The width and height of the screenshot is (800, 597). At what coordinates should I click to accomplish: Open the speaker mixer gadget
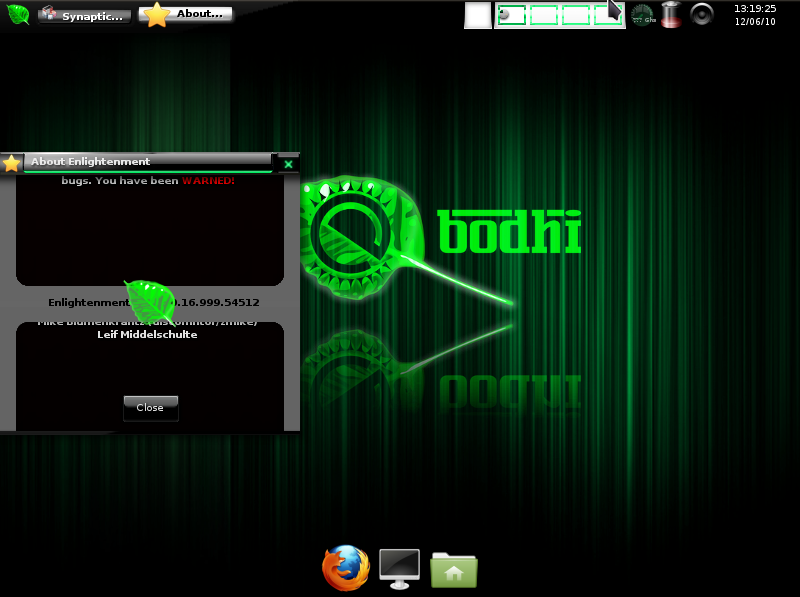tap(700, 15)
